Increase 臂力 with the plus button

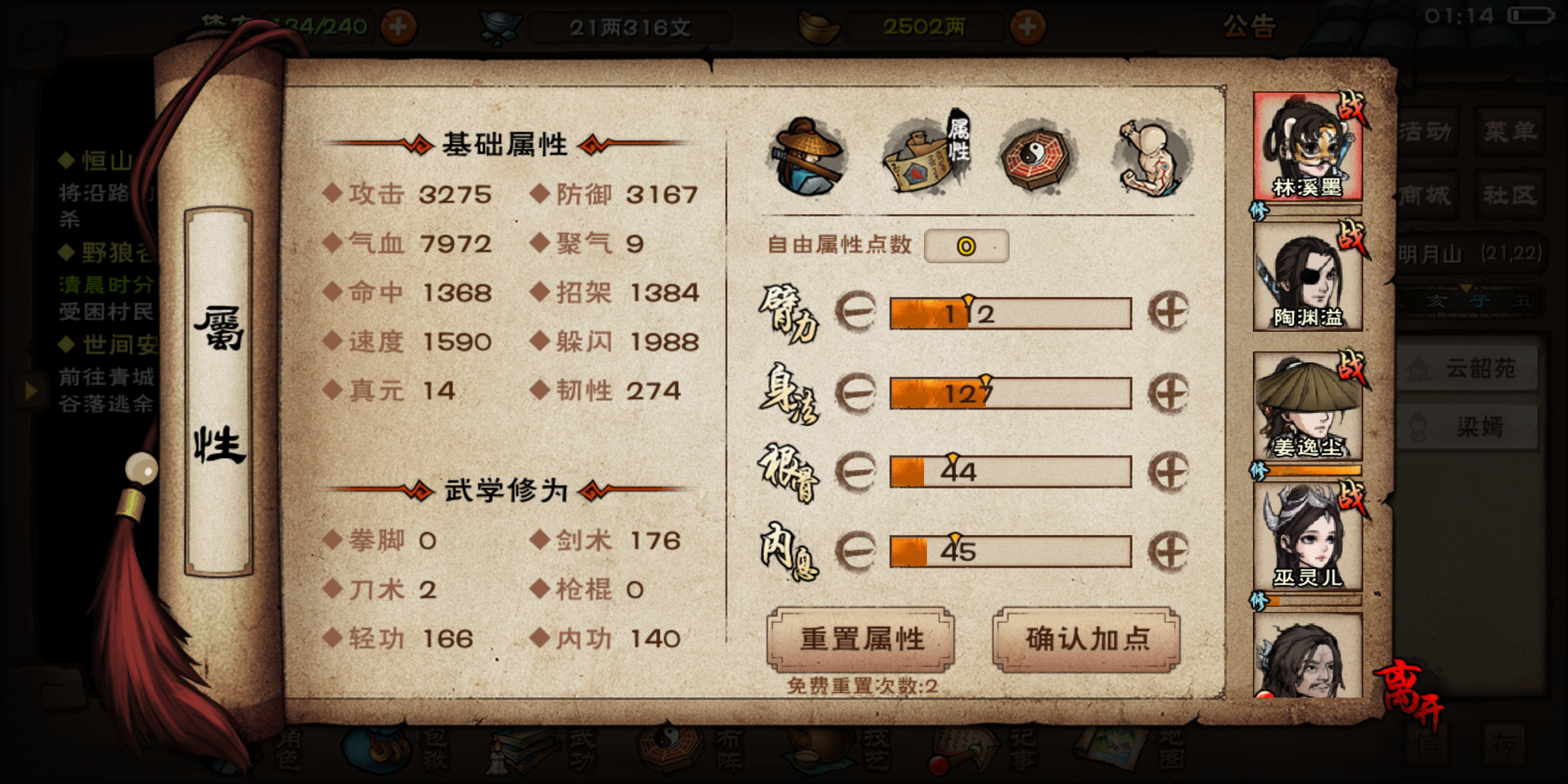tap(1168, 313)
